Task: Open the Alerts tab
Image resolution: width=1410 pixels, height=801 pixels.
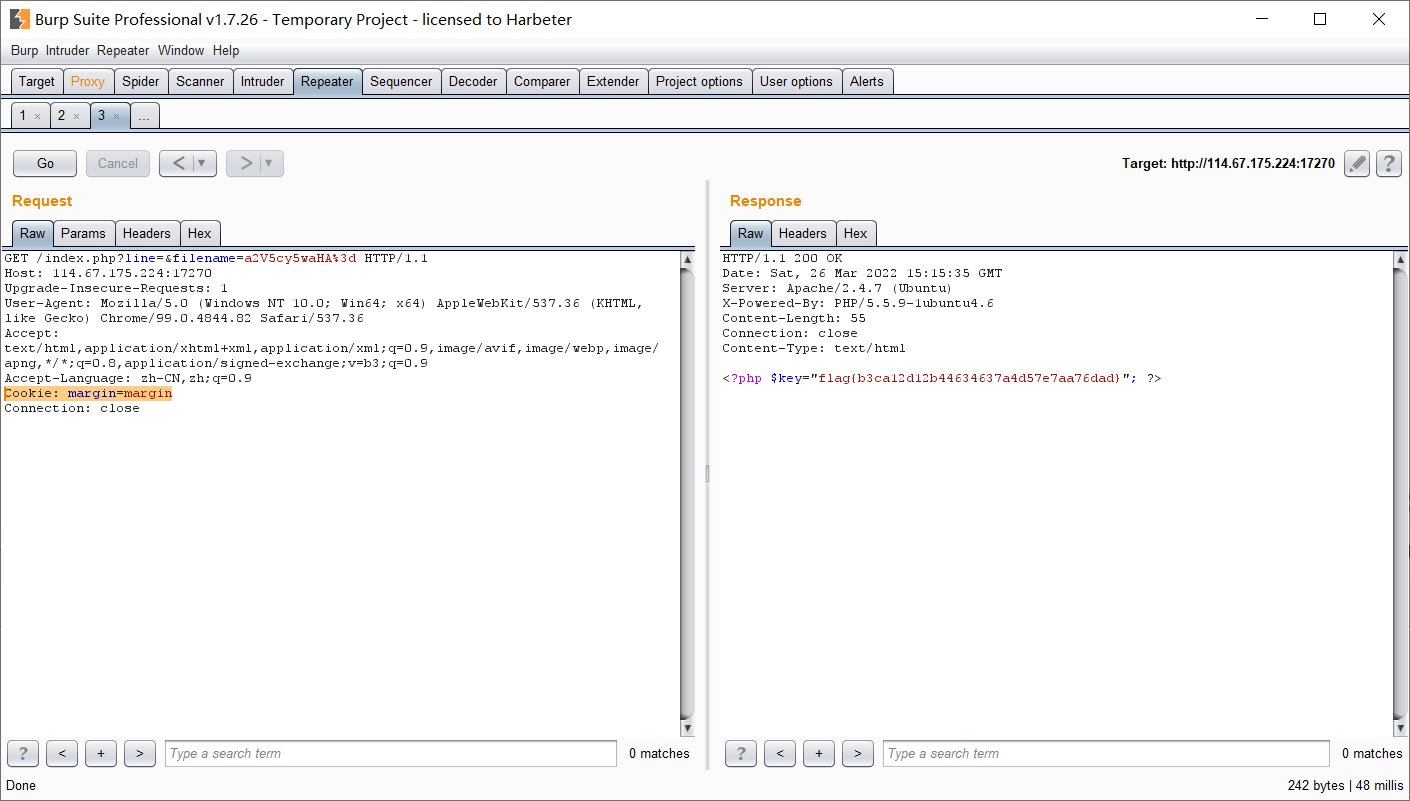Action: [867, 82]
